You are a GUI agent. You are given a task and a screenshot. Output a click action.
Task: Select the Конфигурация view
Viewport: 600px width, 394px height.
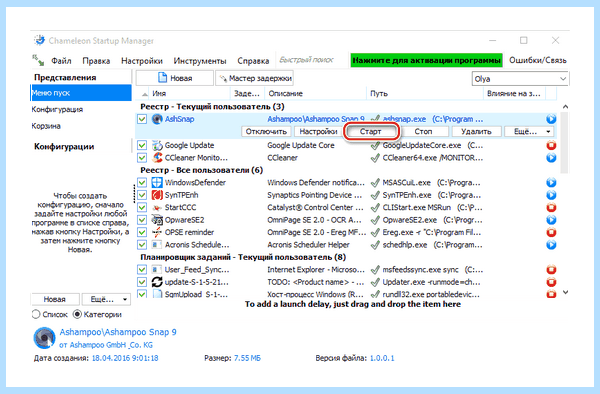point(57,109)
